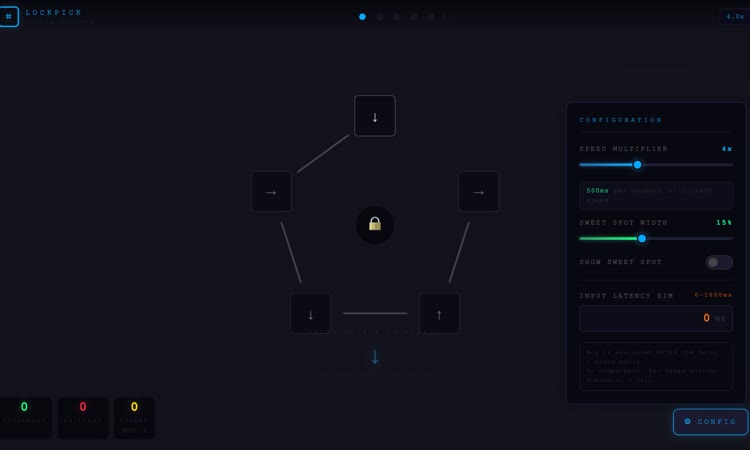
Task: Click the blue down-arrow prompt indicator
Action: 375,357
